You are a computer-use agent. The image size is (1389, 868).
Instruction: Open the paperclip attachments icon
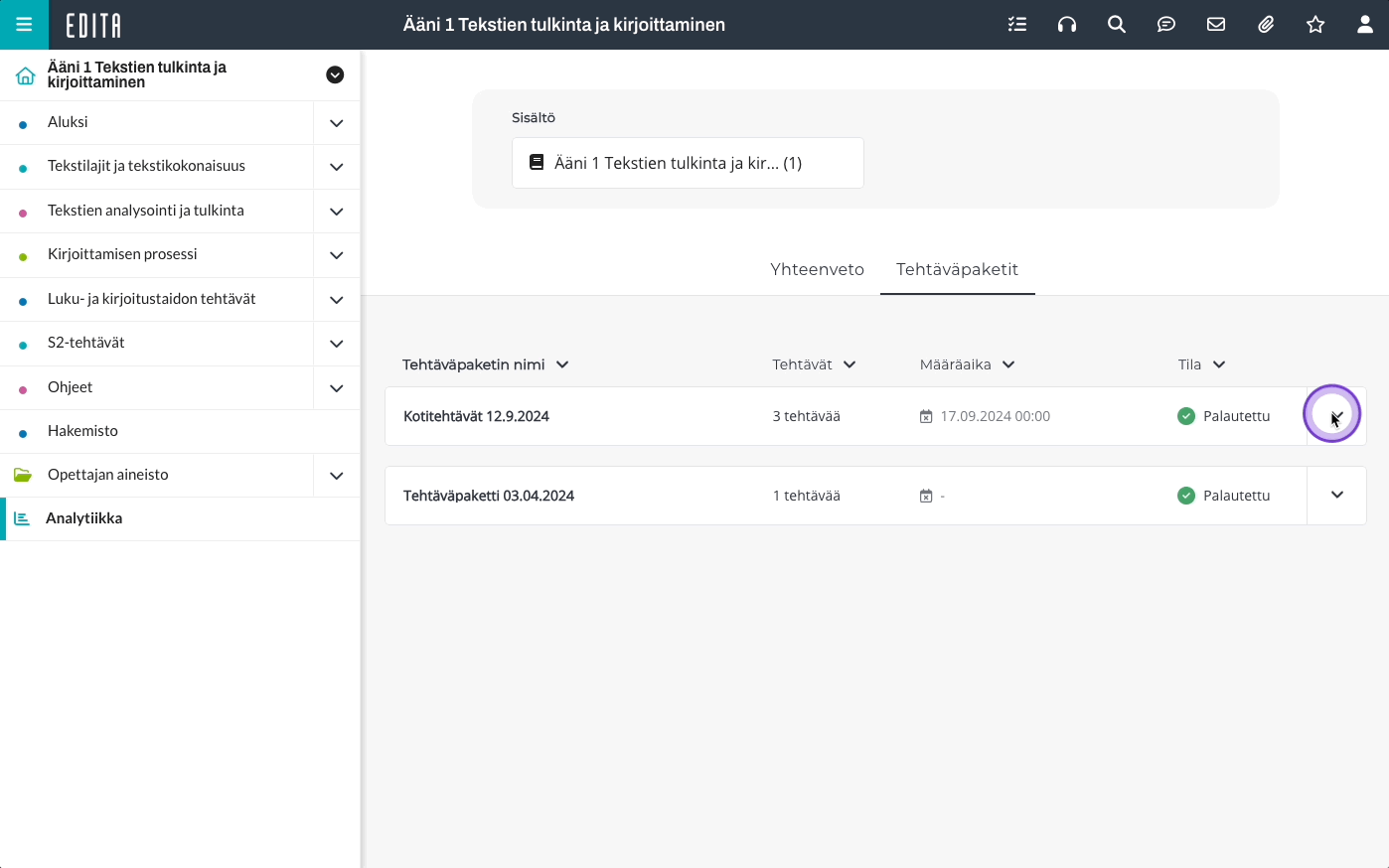coord(1266,25)
